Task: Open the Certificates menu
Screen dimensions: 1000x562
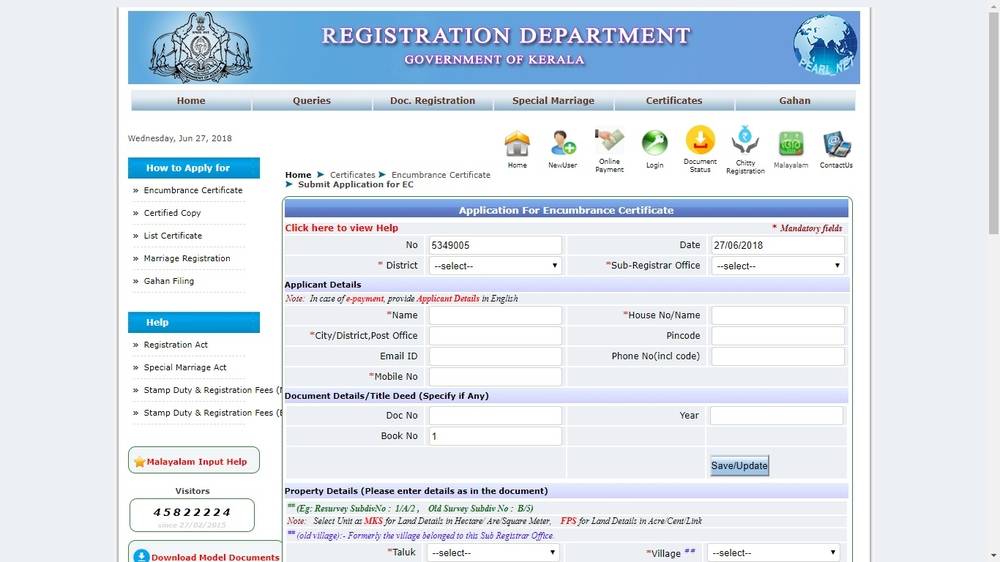Action: [x=674, y=101]
